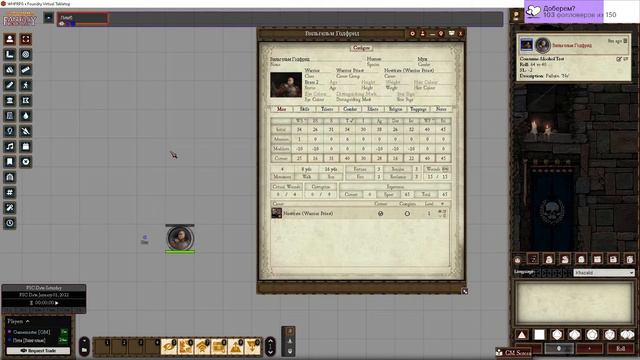Collapse the Players list header

tap(18, 321)
